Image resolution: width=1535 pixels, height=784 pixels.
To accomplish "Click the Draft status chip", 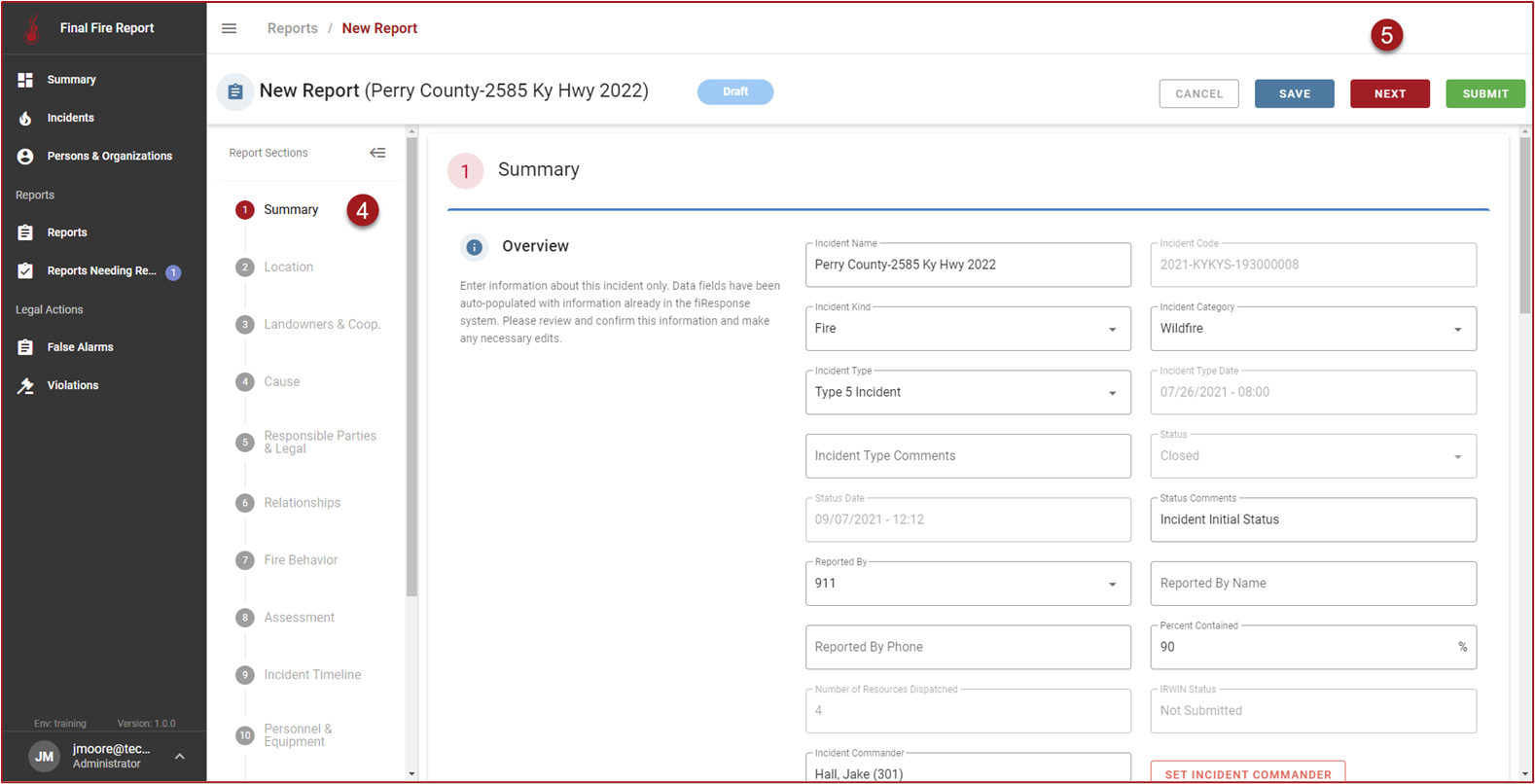I will click(735, 91).
